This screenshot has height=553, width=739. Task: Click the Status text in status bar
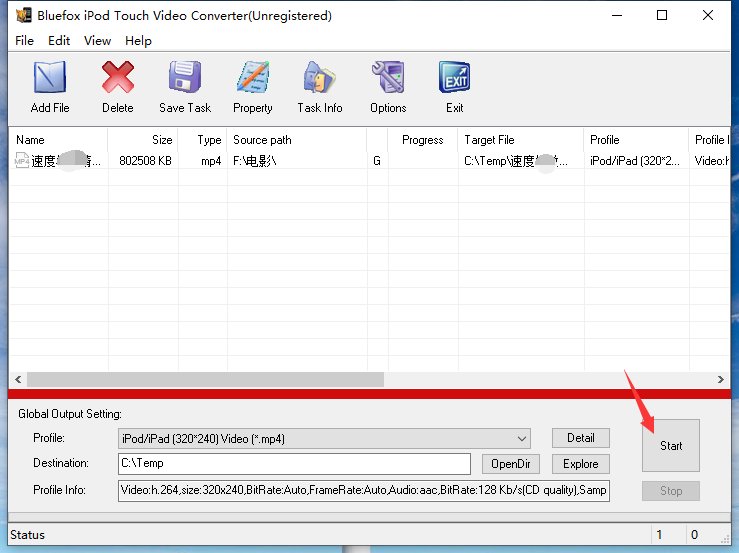click(x=27, y=535)
